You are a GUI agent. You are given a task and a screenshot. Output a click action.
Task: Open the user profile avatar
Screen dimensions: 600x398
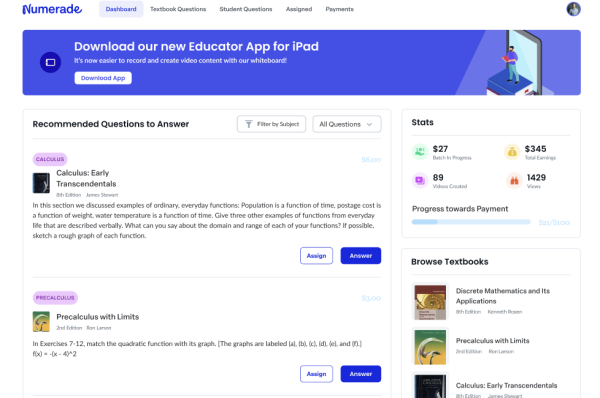pos(573,9)
